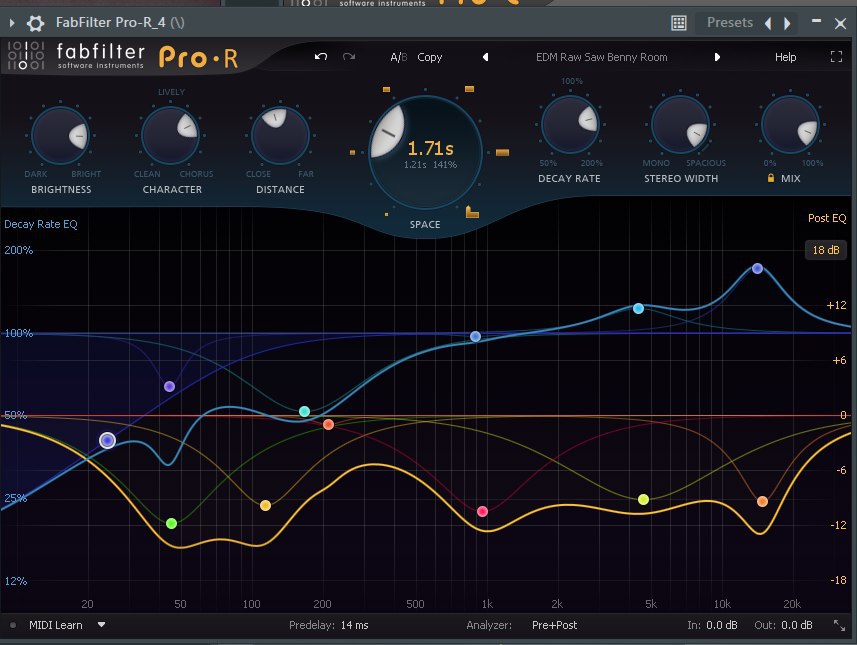The image size is (857, 645).
Task: Select the violet decay EQ band near 15k
Action: pos(758,268)
